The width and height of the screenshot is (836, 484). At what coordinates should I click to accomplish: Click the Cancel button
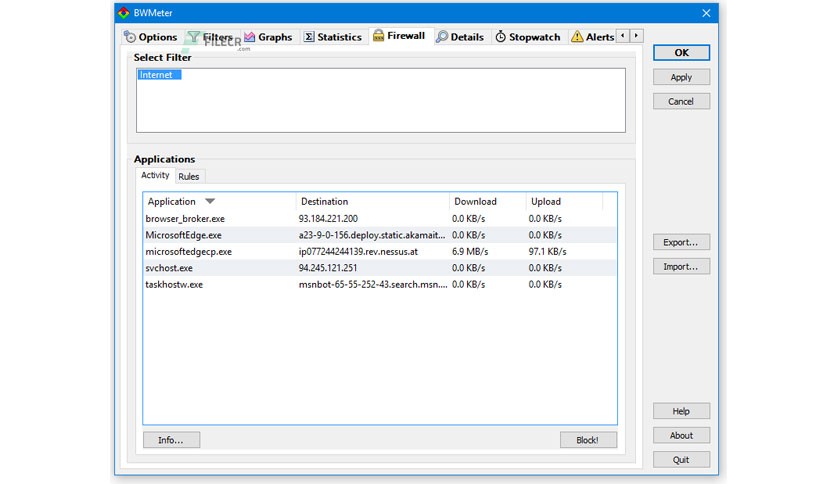click(x=681, y=101)
